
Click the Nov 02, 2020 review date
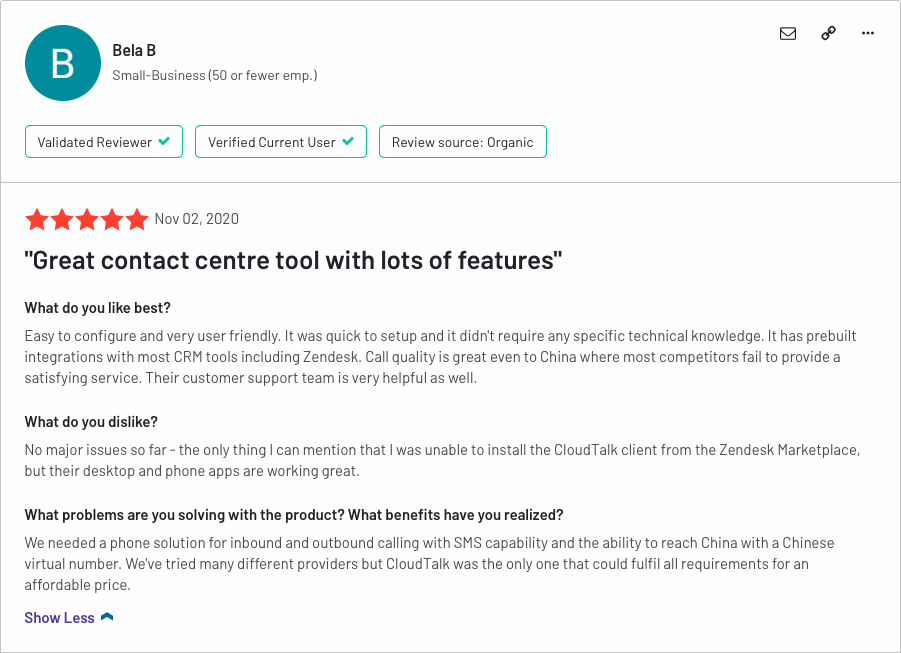coord(197,219)
